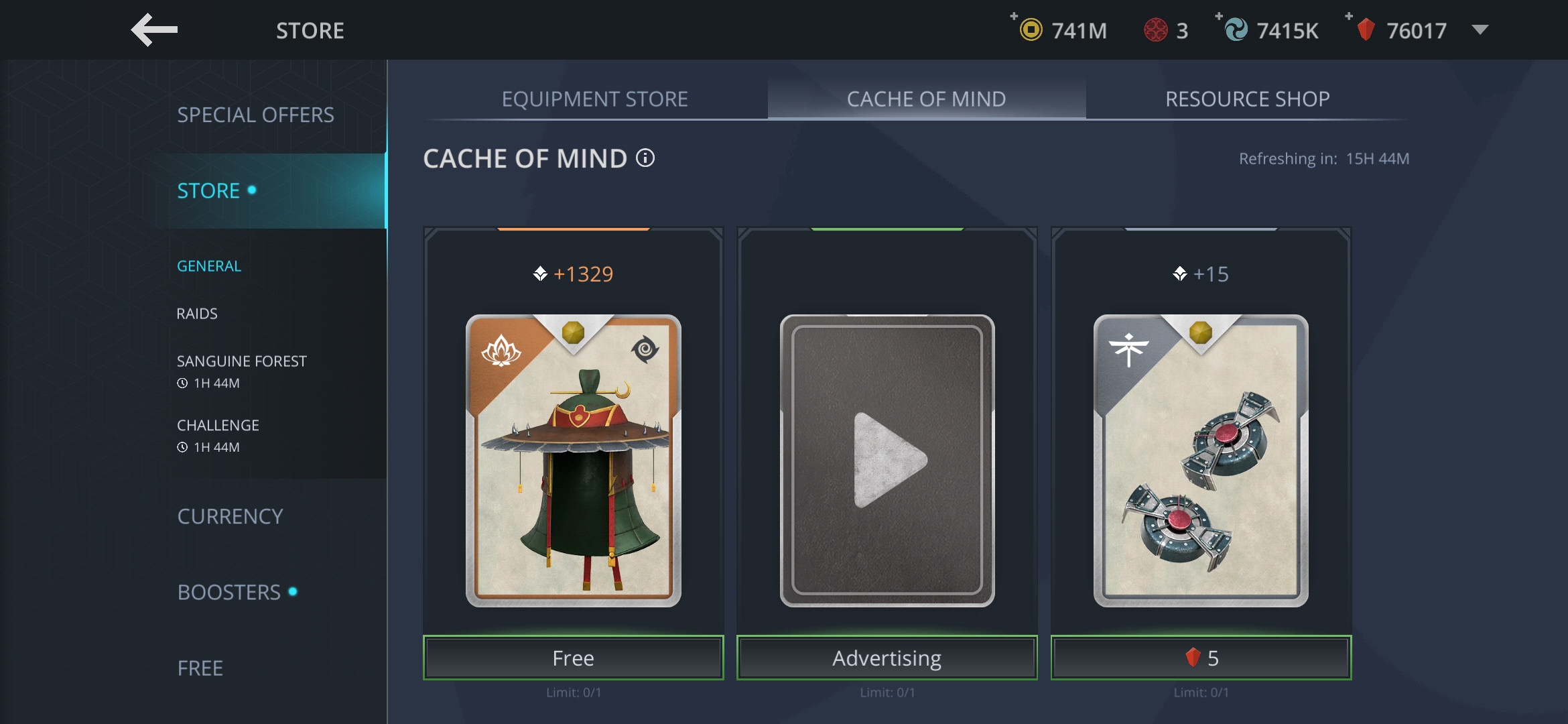Buy the weapon for 5 gems

tap(1201, 658)
